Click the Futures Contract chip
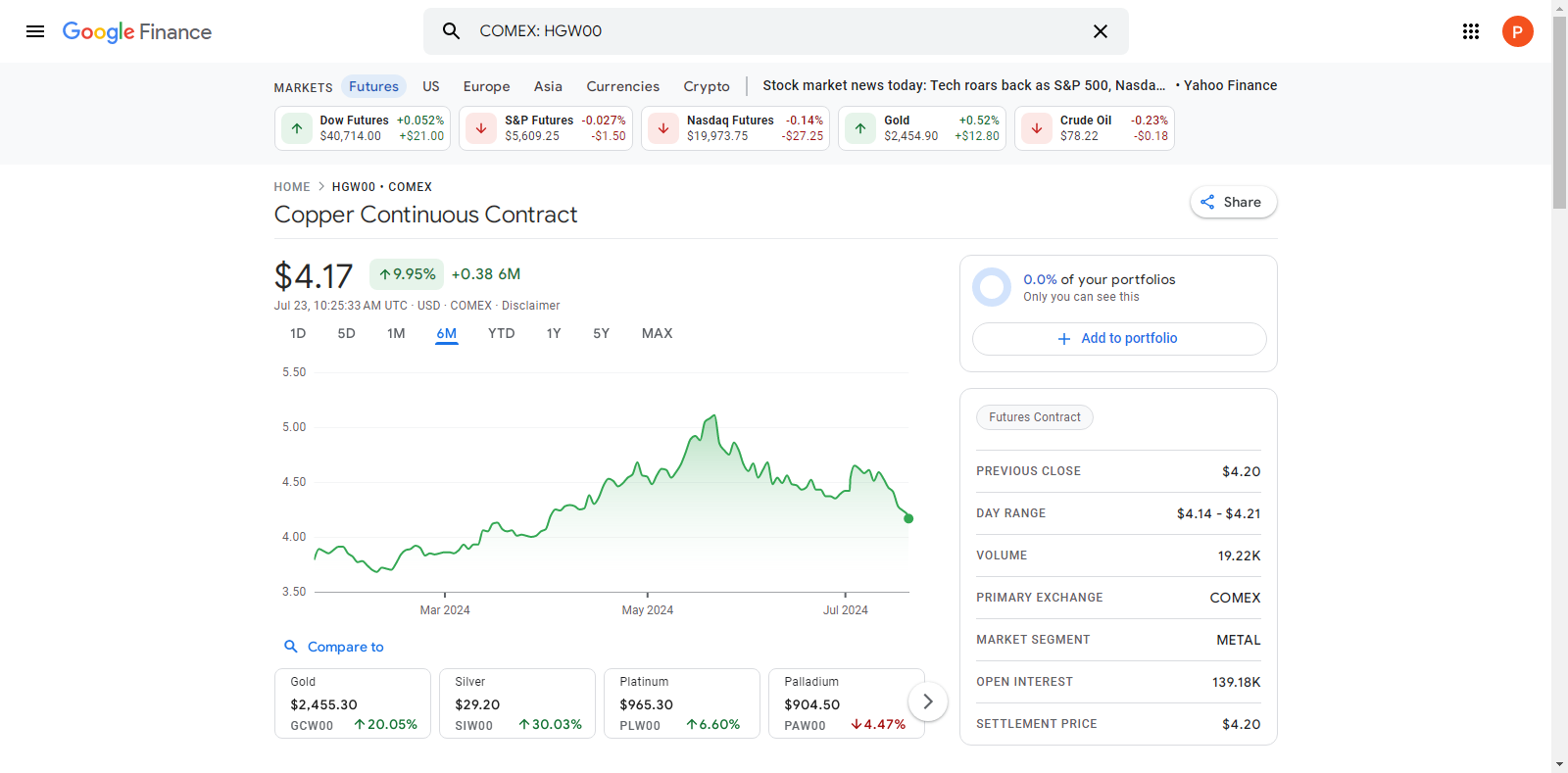 [x=1035, y=417]
